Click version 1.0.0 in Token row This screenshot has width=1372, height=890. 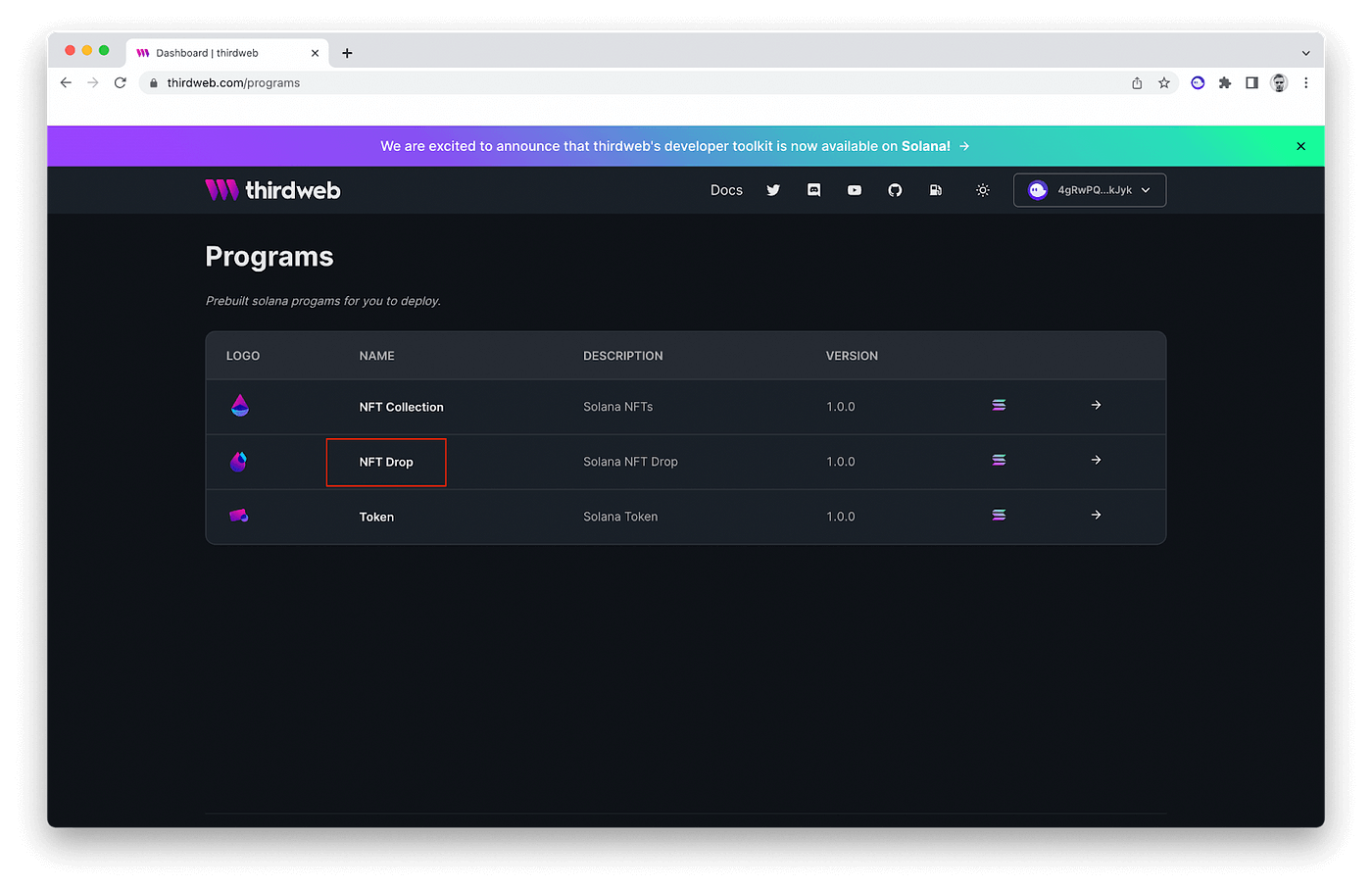click(840, 517)
